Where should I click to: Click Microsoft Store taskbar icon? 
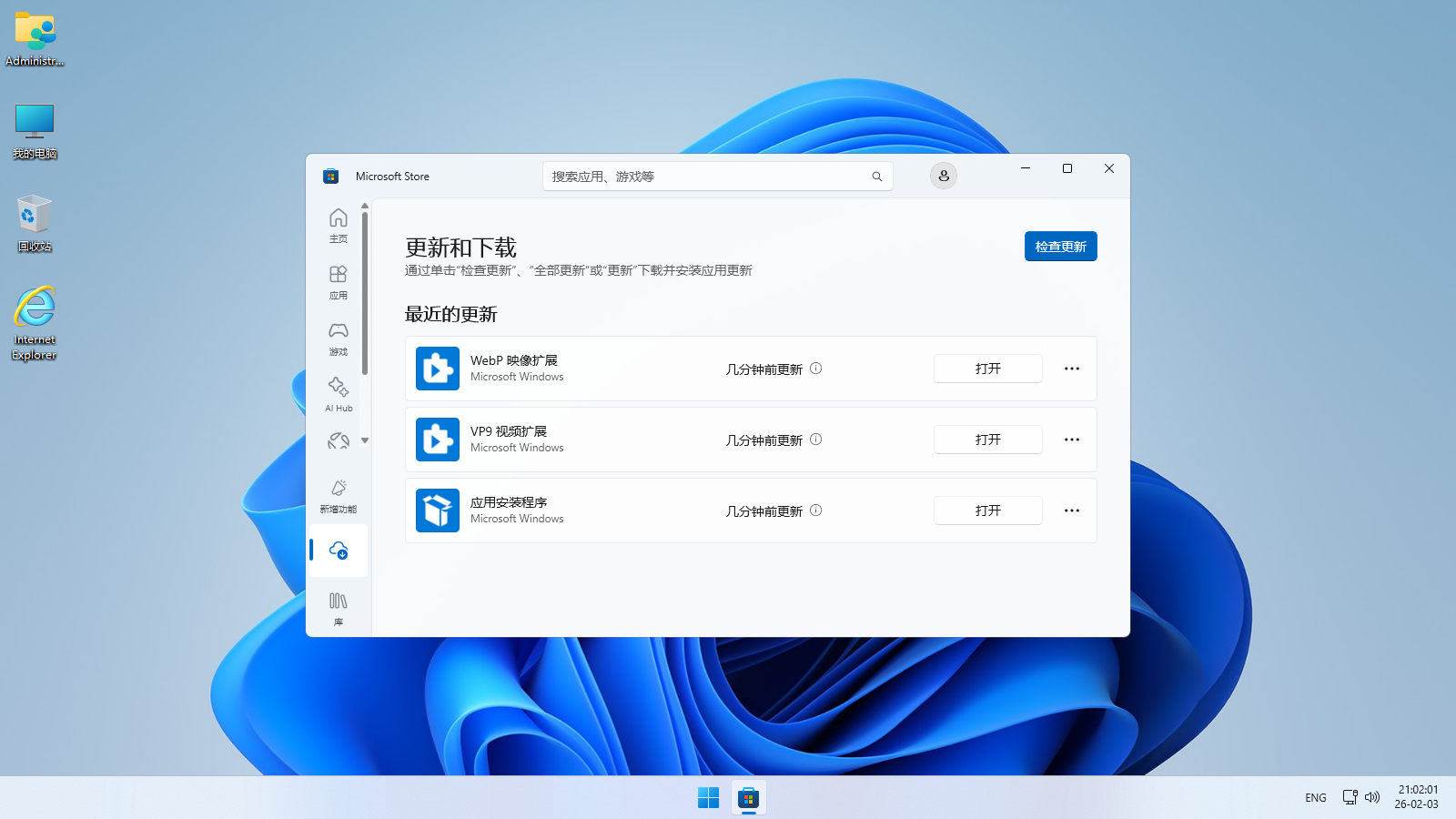pyautogui.click(x=748, y=798)
